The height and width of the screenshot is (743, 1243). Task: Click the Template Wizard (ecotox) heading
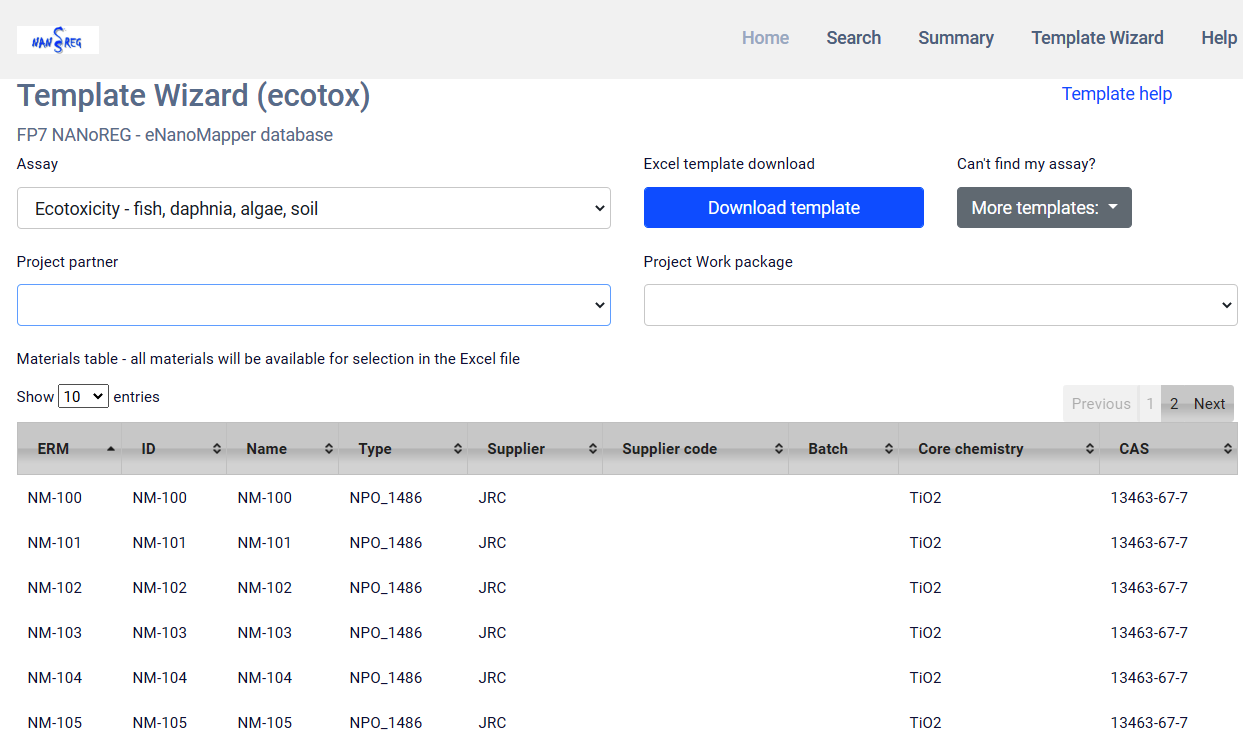click(194, 96)
